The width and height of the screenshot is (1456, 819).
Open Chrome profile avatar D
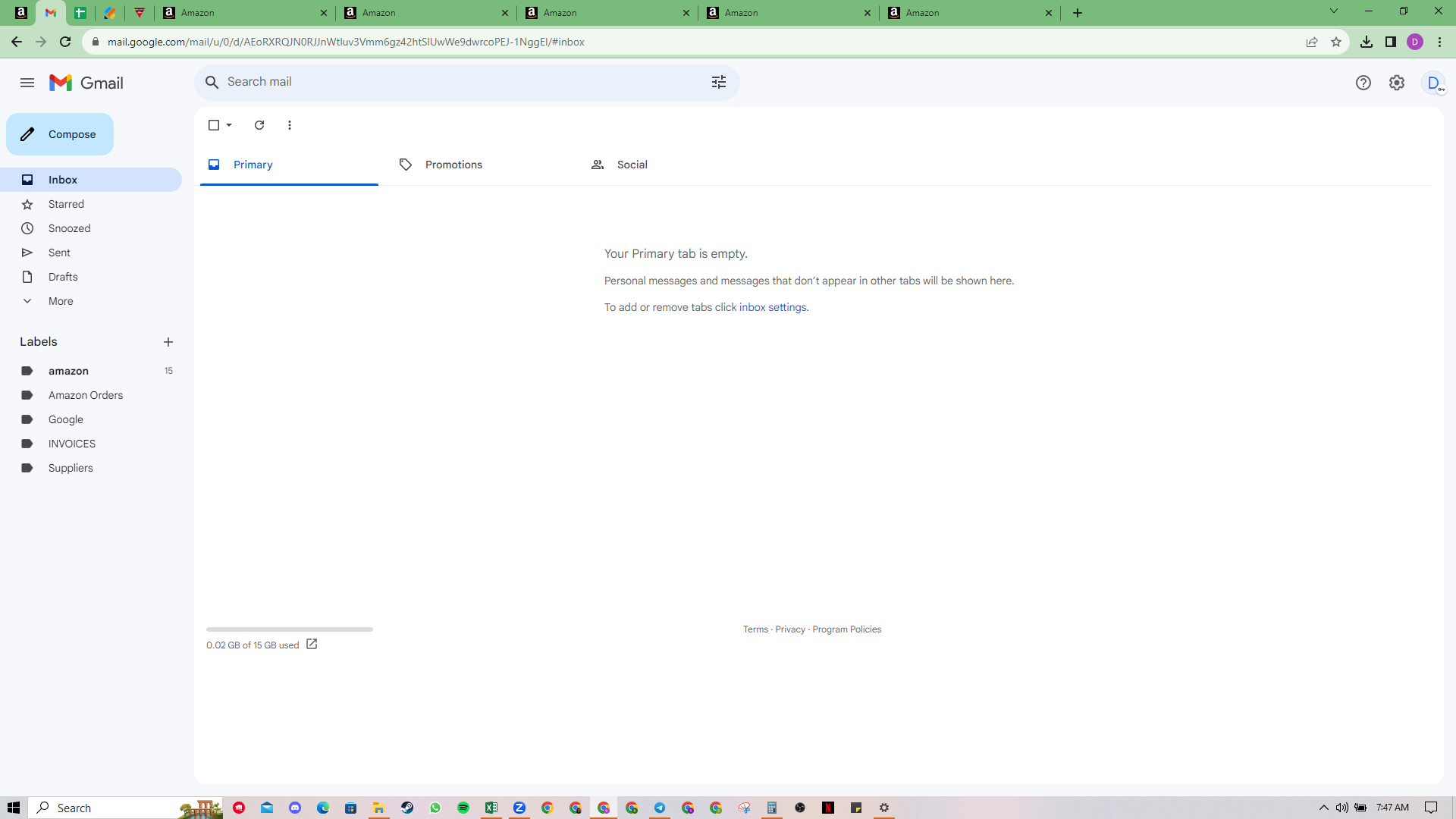(x=1415, y=42)
